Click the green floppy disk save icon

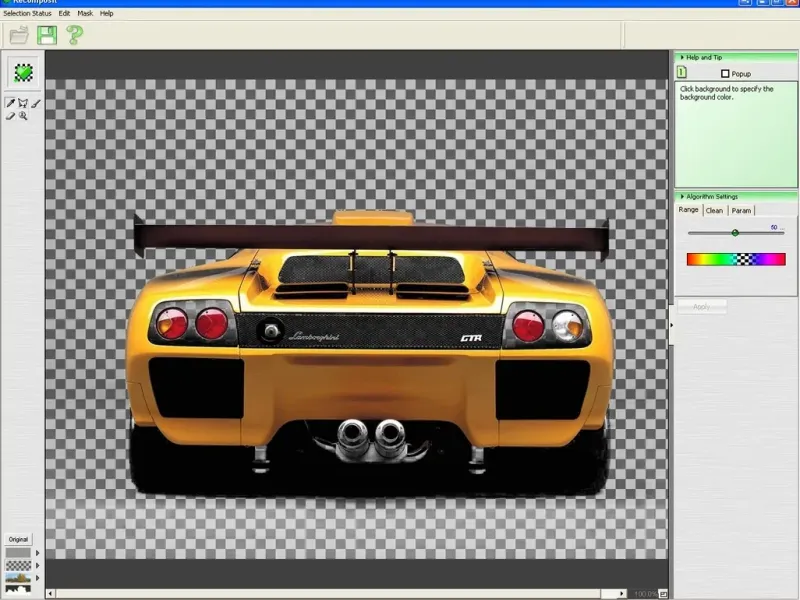(x=46, y=36)
